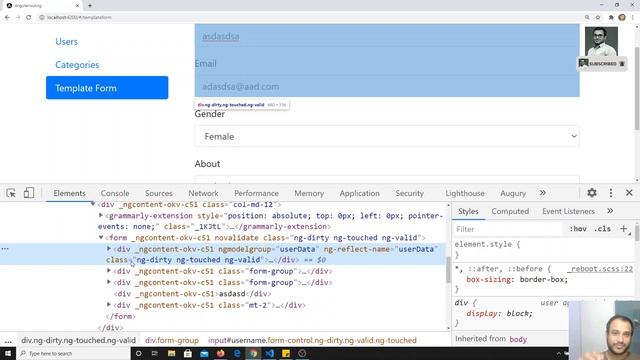Select input#username breadcrumb item
The height and width of the screenshot is (360, 640).
(x=312, y=340)
